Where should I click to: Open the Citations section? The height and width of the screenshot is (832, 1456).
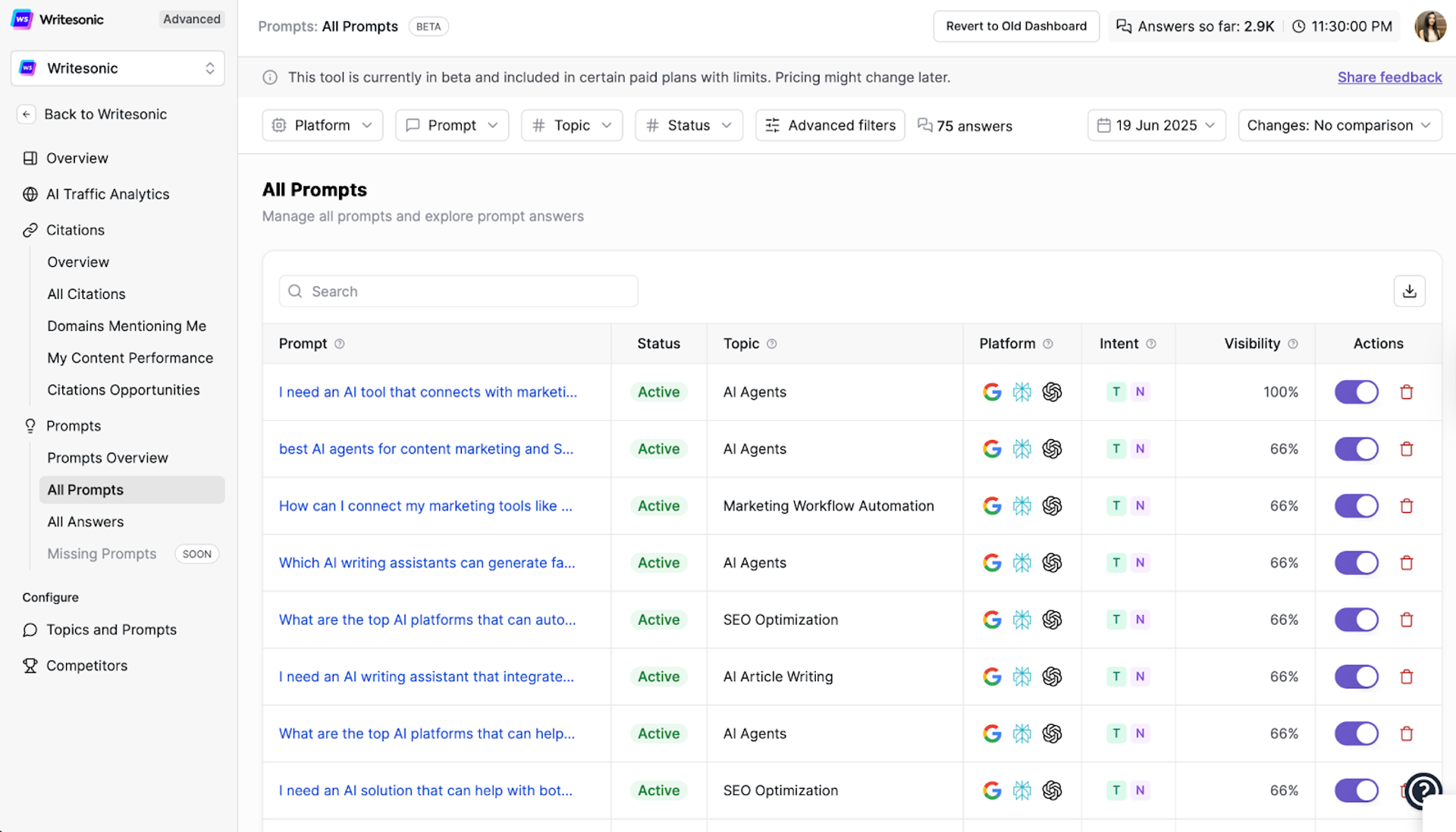pyautogui.click(x=75, y=230)
